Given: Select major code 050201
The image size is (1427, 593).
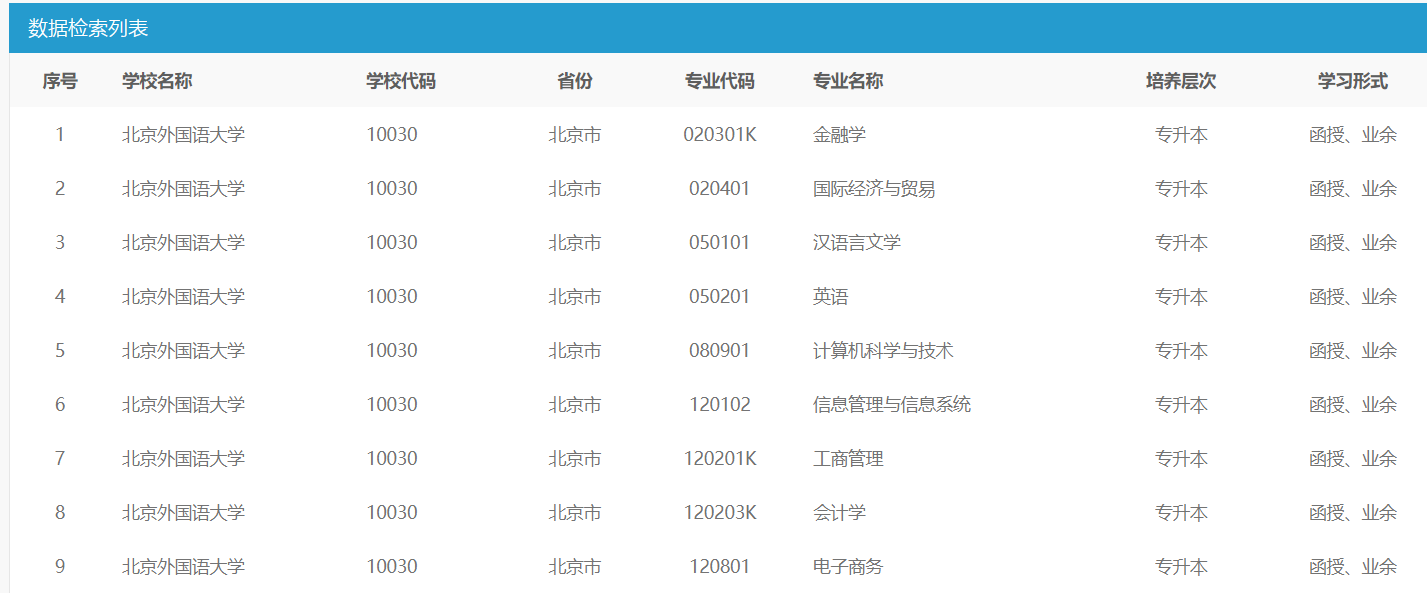Looking at the screenshot, I should (x=720, y=297).
